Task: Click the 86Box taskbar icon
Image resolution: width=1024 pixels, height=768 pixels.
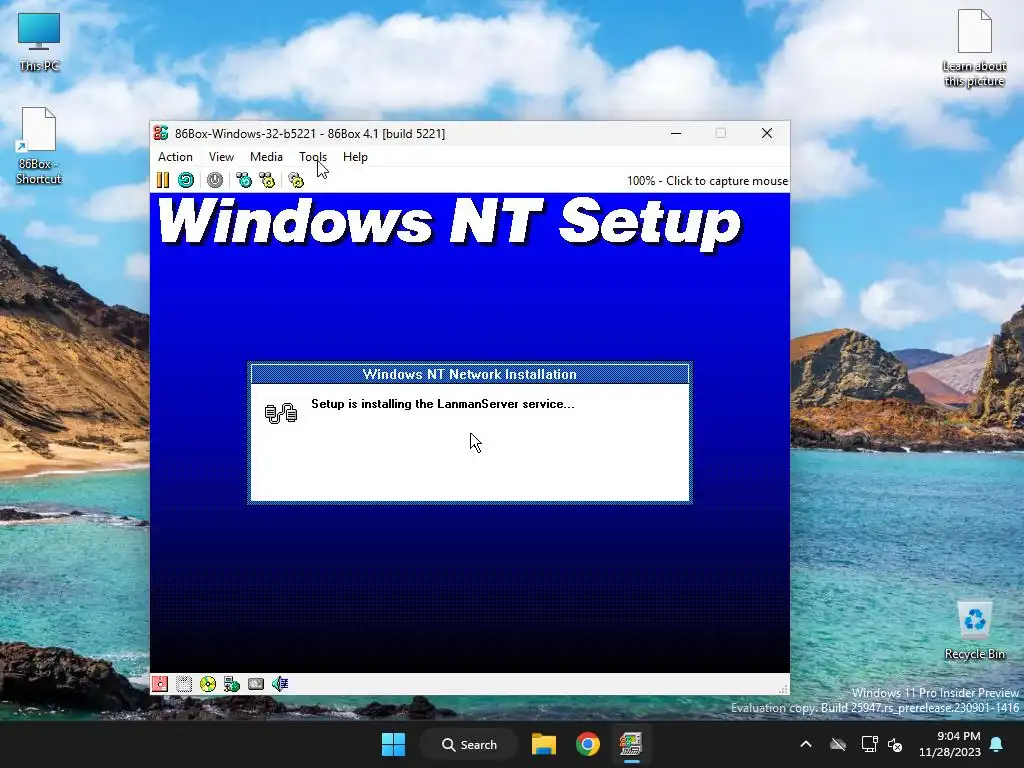Action: (x=631, y=744)
